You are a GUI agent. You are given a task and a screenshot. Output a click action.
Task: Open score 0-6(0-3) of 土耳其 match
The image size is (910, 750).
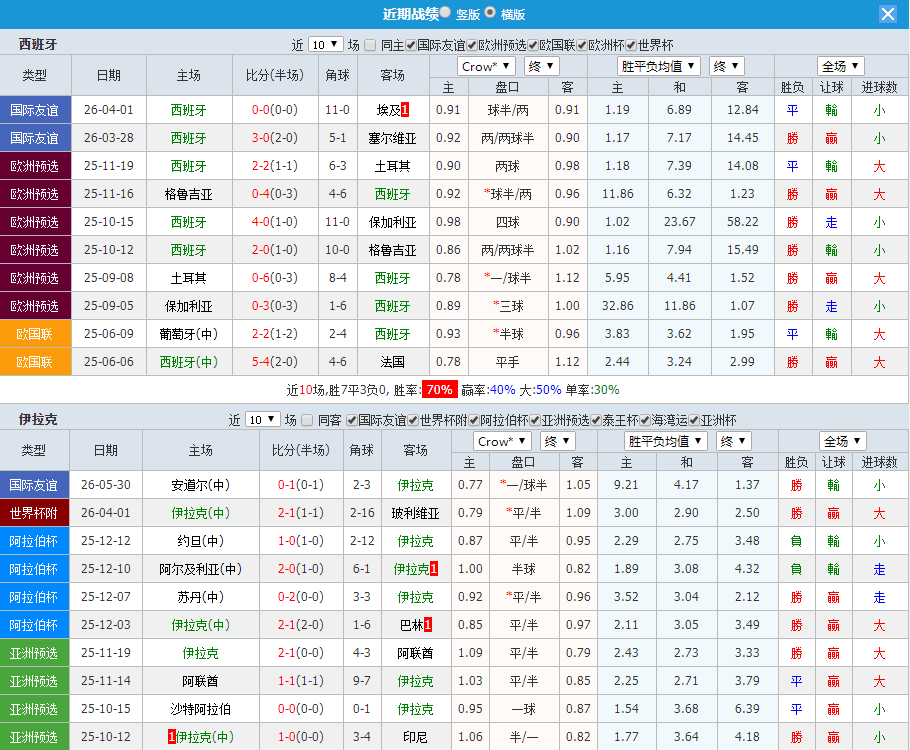[x=275, y=278]
